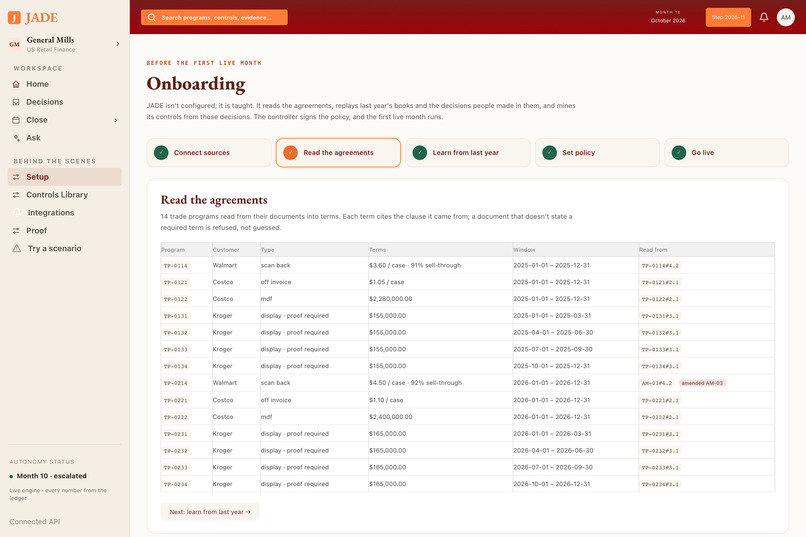The image size is (806, 537).
Task: Click the clause reference TP-0131#3.1
Action: click(x=661, y=316)
